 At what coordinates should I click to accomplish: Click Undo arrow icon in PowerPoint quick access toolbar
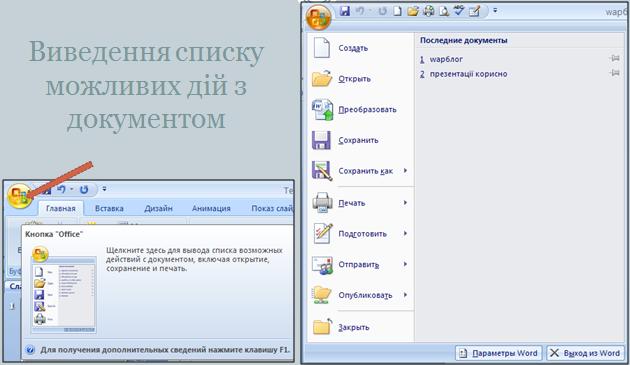tap(61, 189)
